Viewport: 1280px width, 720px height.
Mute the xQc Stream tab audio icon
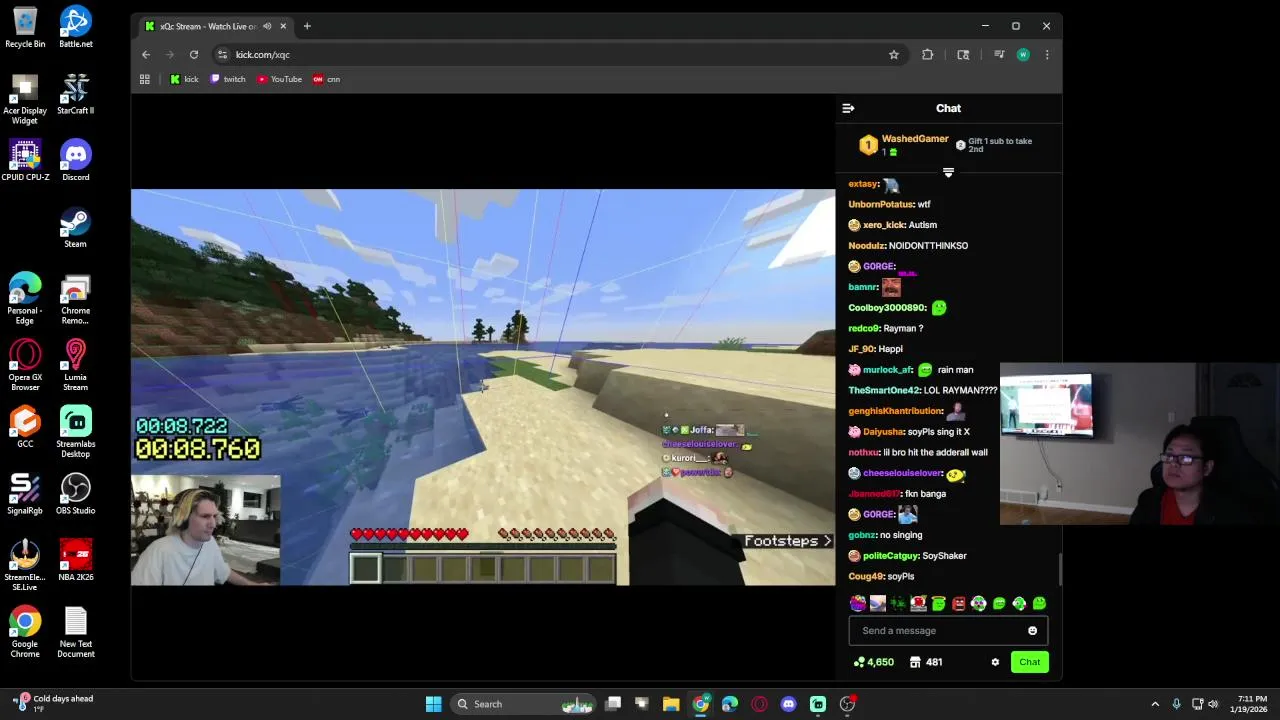point(267,26)
